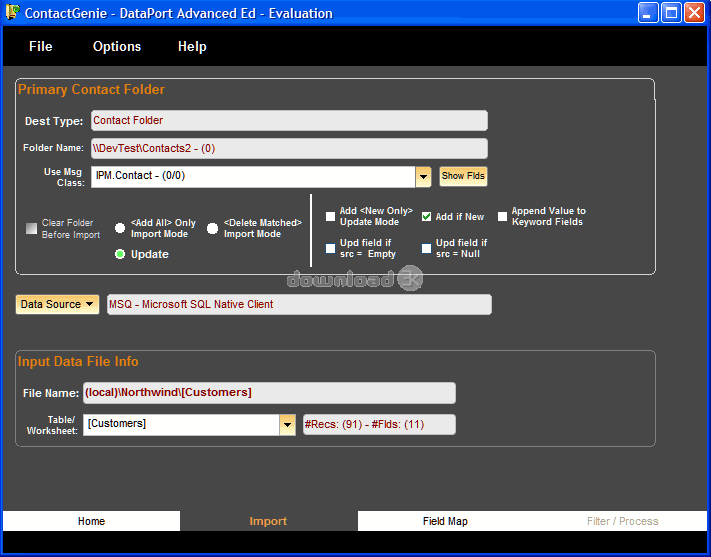Click the Dest Type field
This screenshot has height=557, width=711.
[289, 121]
